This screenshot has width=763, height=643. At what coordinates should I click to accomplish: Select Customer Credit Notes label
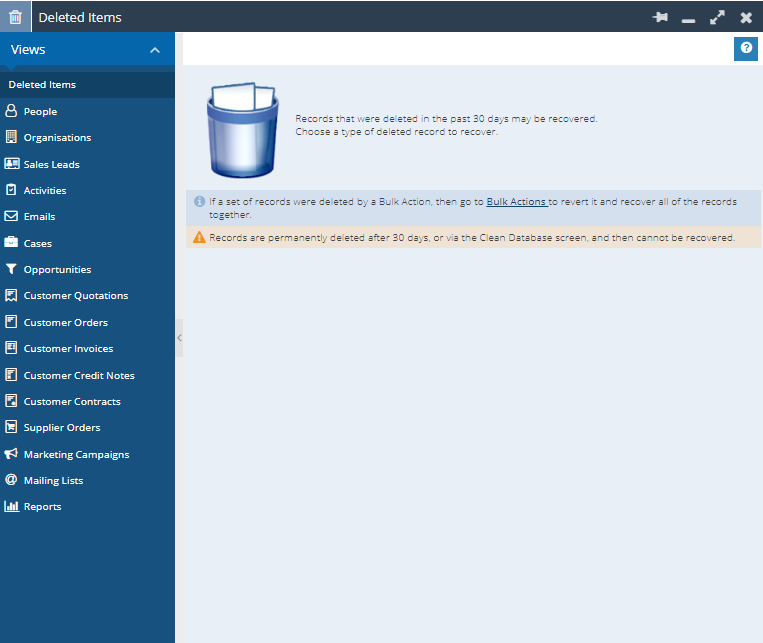[79, 375]
